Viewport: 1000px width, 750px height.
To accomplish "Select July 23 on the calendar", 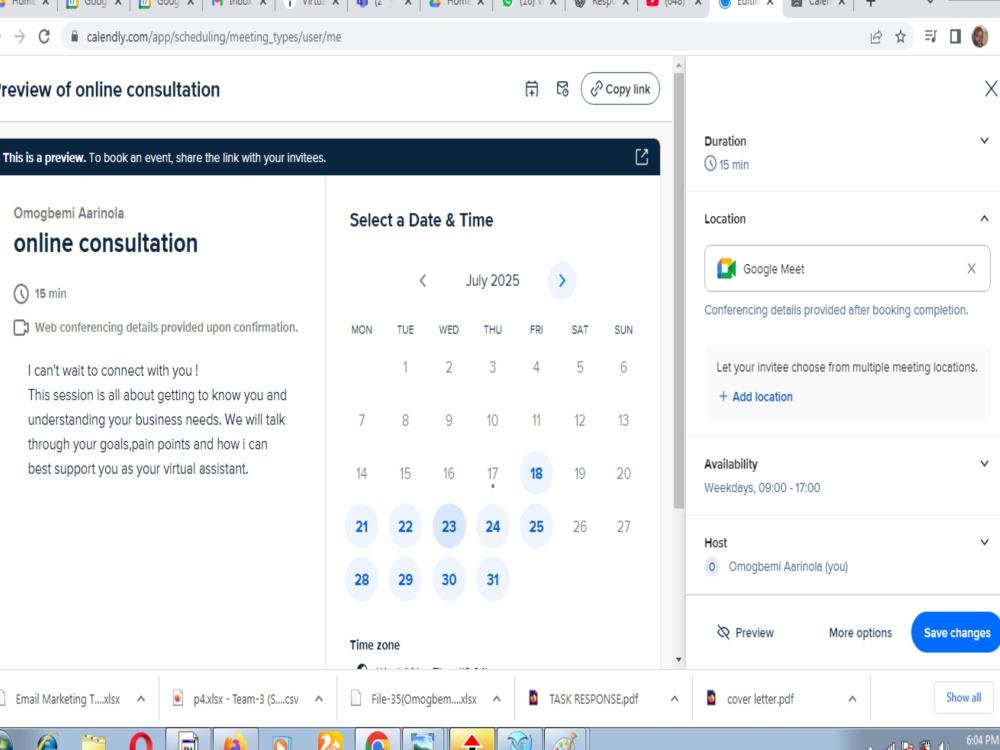I will [449, 526].
